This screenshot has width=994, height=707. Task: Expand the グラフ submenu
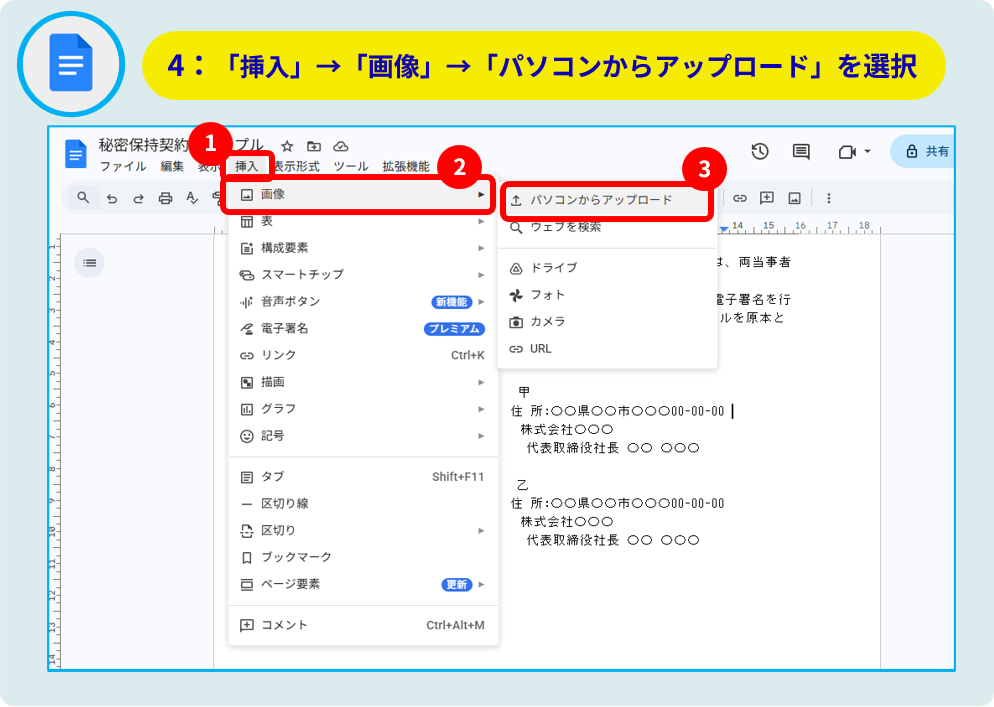(x=362, y=409)
